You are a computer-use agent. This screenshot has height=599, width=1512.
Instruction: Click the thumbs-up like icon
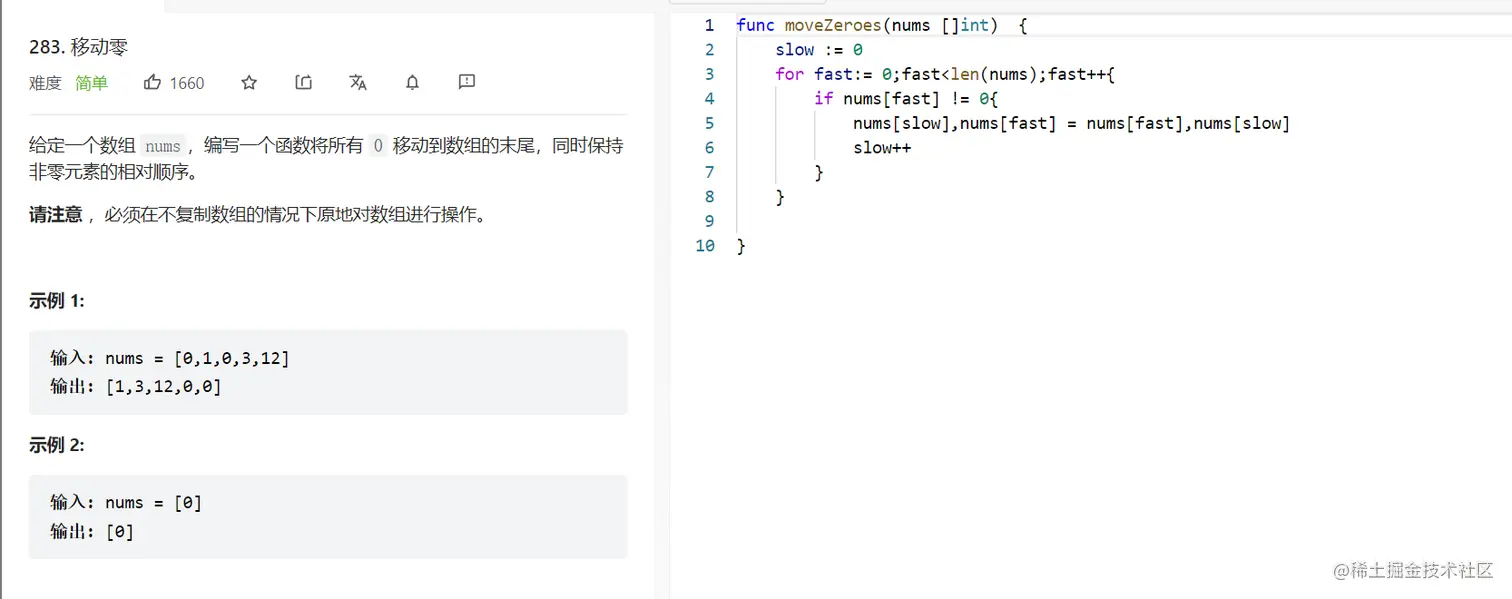click(x=152, y=82)
